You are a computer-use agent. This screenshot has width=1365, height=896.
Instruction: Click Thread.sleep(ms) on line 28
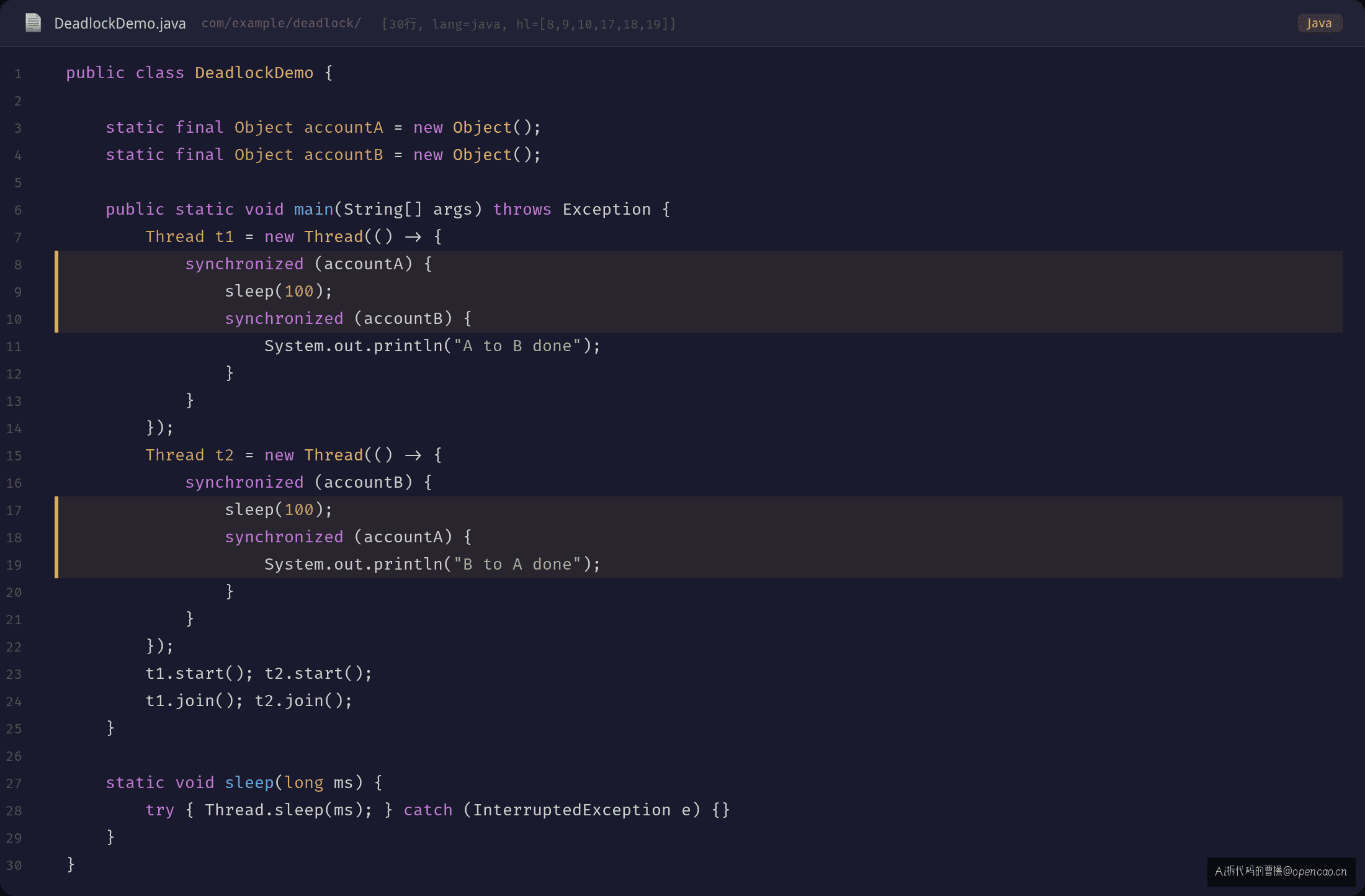pos(284,810)
